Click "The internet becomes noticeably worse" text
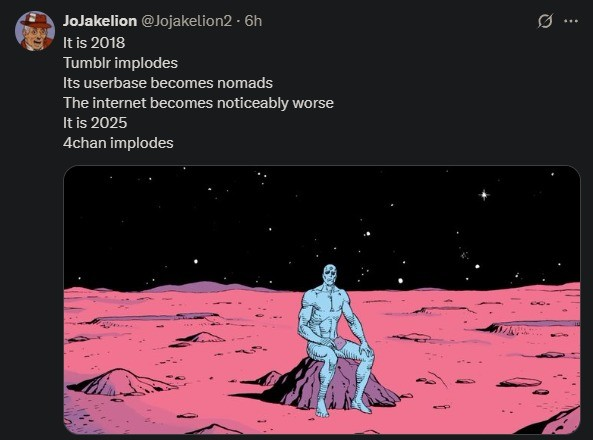 pos(198,103)
